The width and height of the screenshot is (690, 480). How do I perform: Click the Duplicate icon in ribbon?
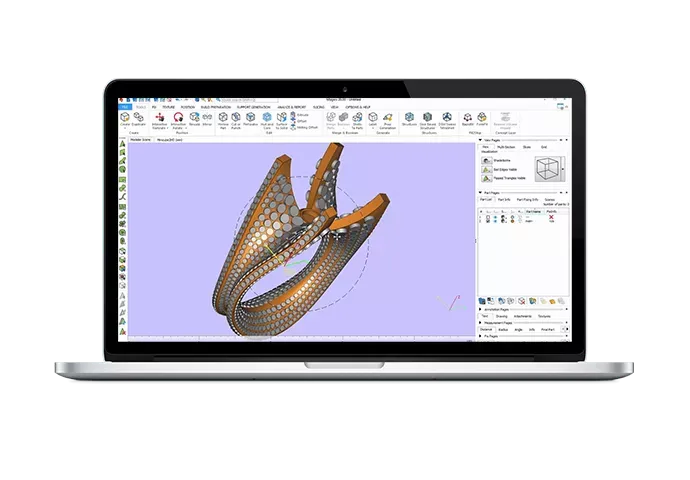point(139,119)
